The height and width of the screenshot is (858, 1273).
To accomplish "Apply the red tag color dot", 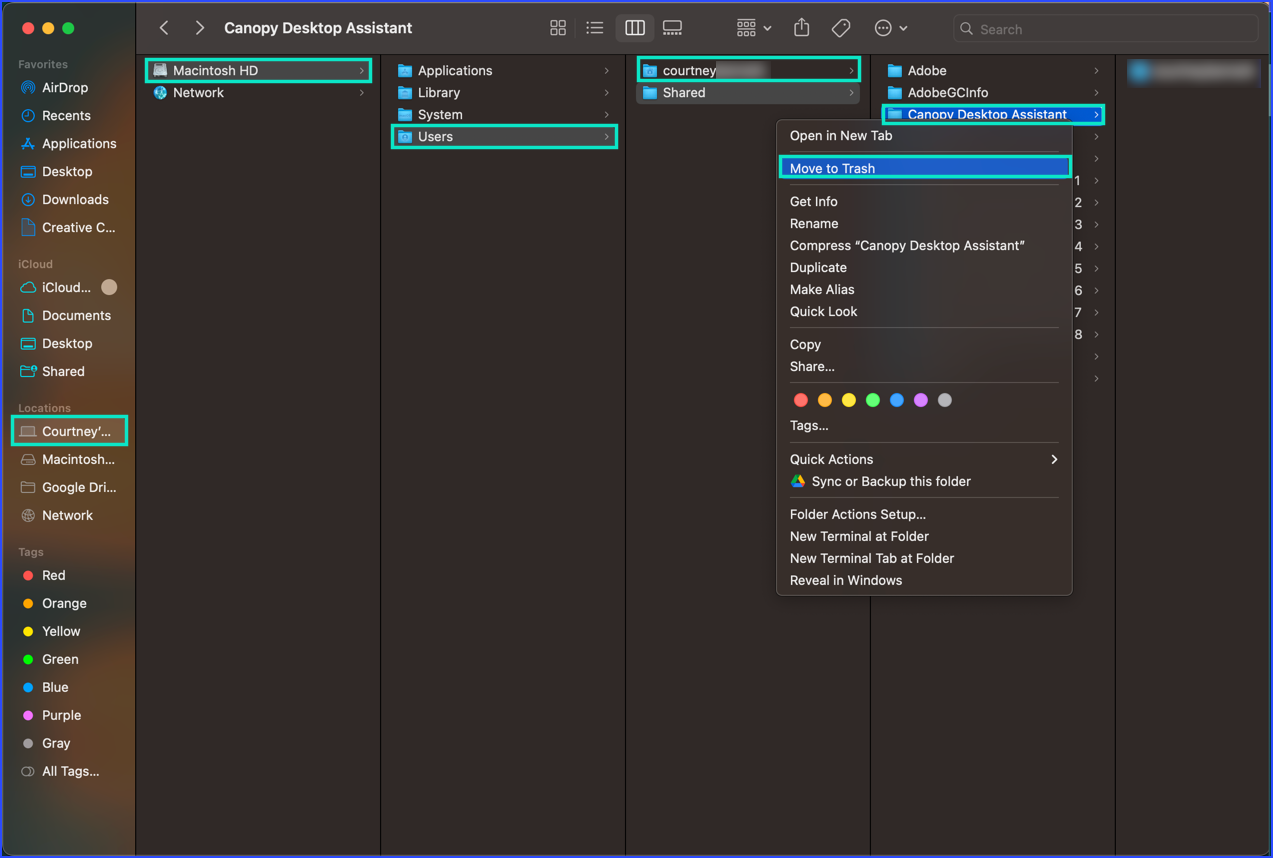I will tap(801, 400).
